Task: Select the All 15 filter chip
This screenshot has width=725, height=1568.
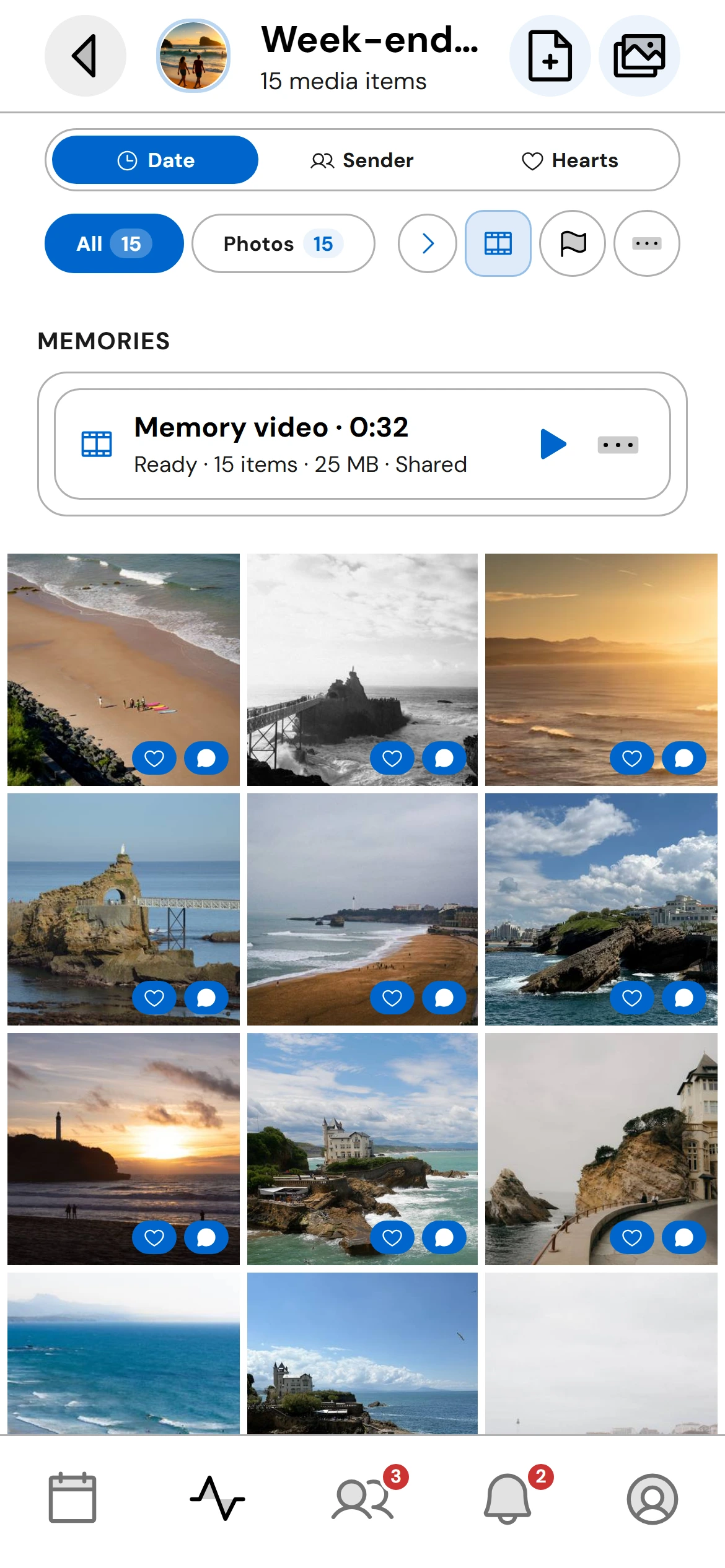Action: pos(114,243)
